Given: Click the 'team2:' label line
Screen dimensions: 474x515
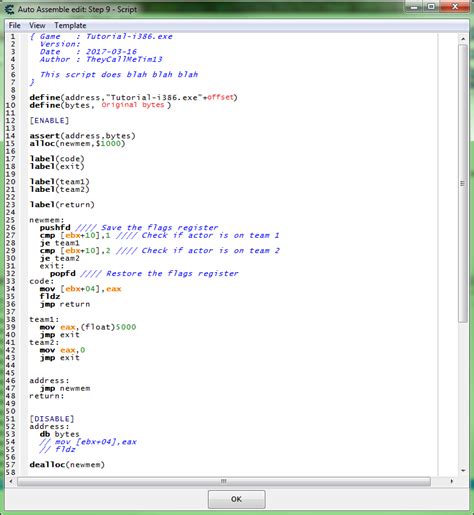Looking at the screenshot, I should click(44, 342).
